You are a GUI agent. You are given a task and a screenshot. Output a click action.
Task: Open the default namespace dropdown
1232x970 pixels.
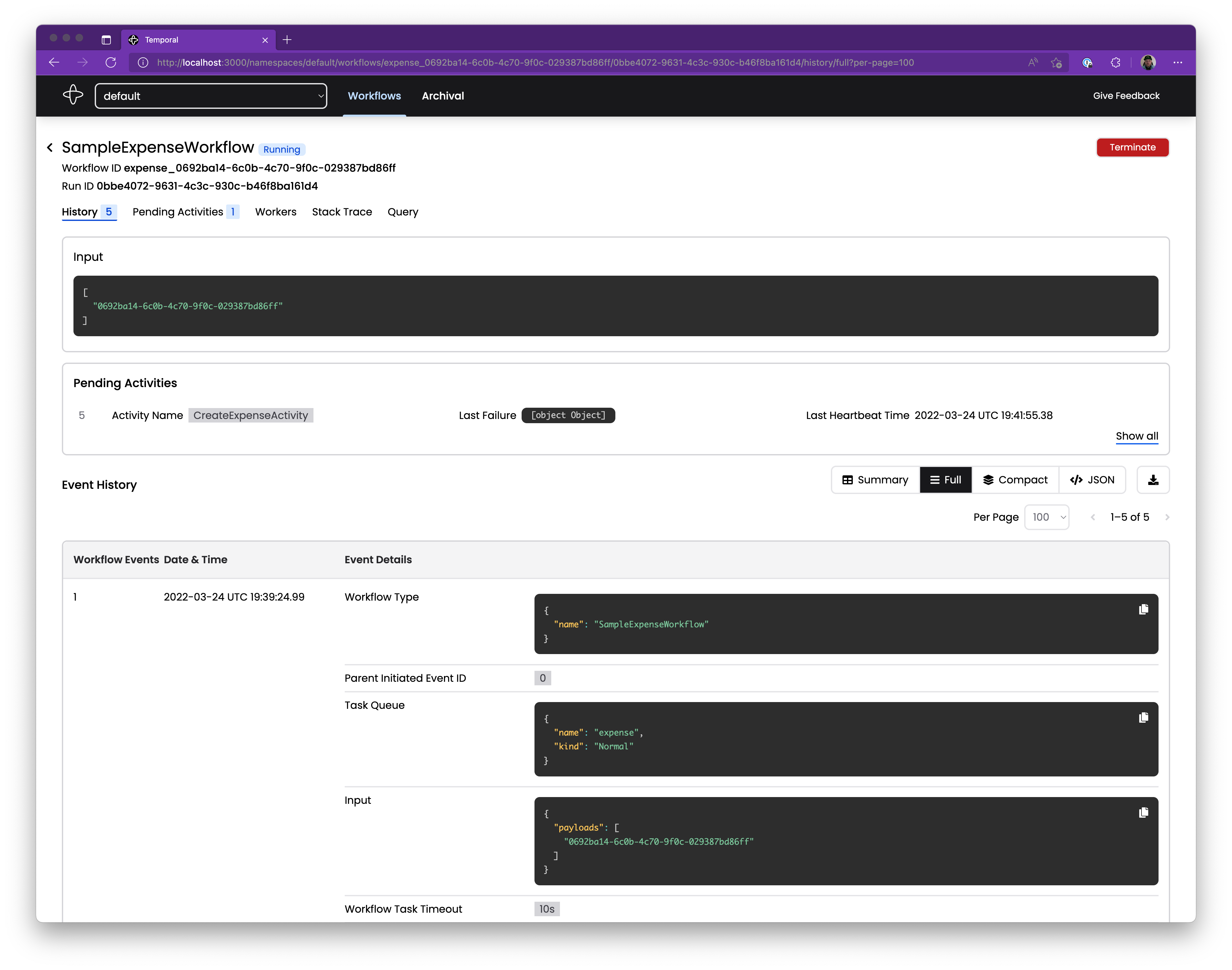click(211, 96)
